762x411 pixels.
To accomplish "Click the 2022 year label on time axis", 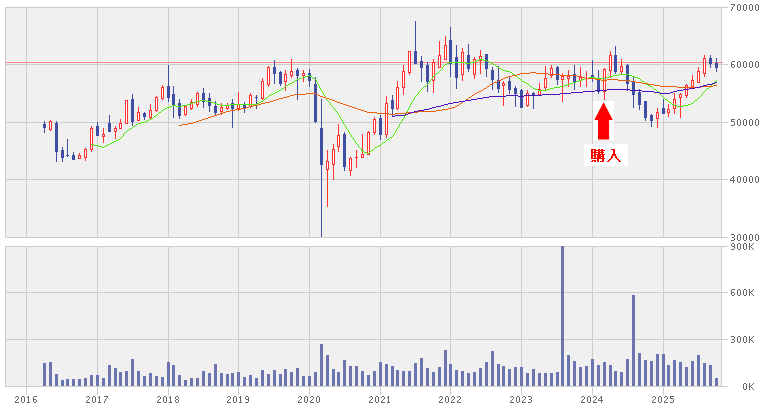I will click(450, 400).
